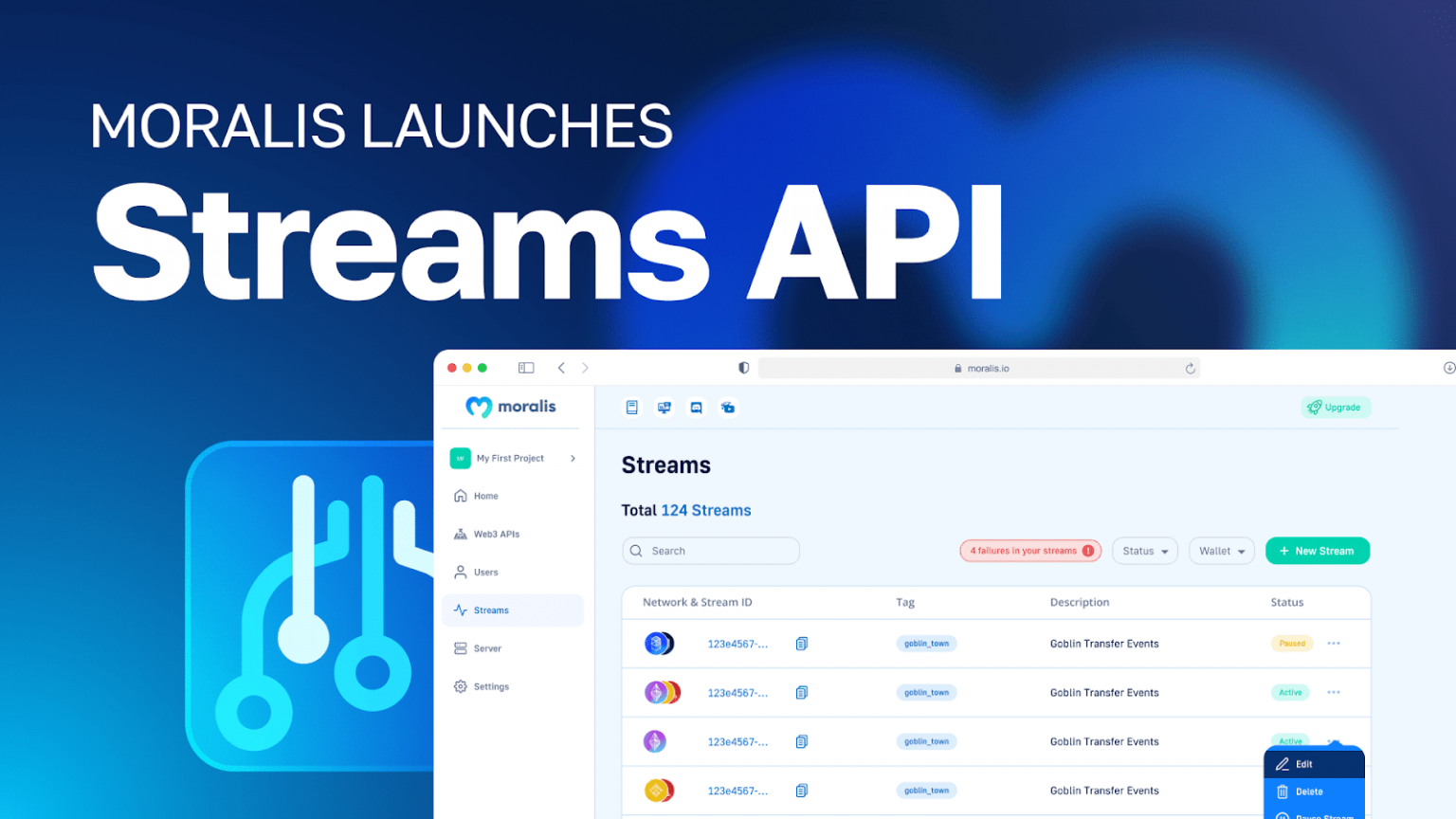Open the Status filter dropdown
The height and width of the screenshot is (819, 1456).
[x=1144, y=550]
